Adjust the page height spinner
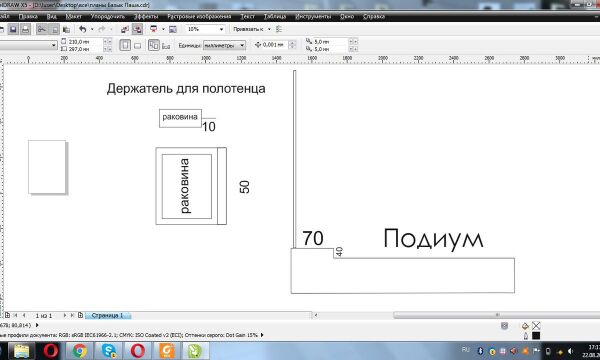This screenshot has height=360, width=600. pos(108,49)
